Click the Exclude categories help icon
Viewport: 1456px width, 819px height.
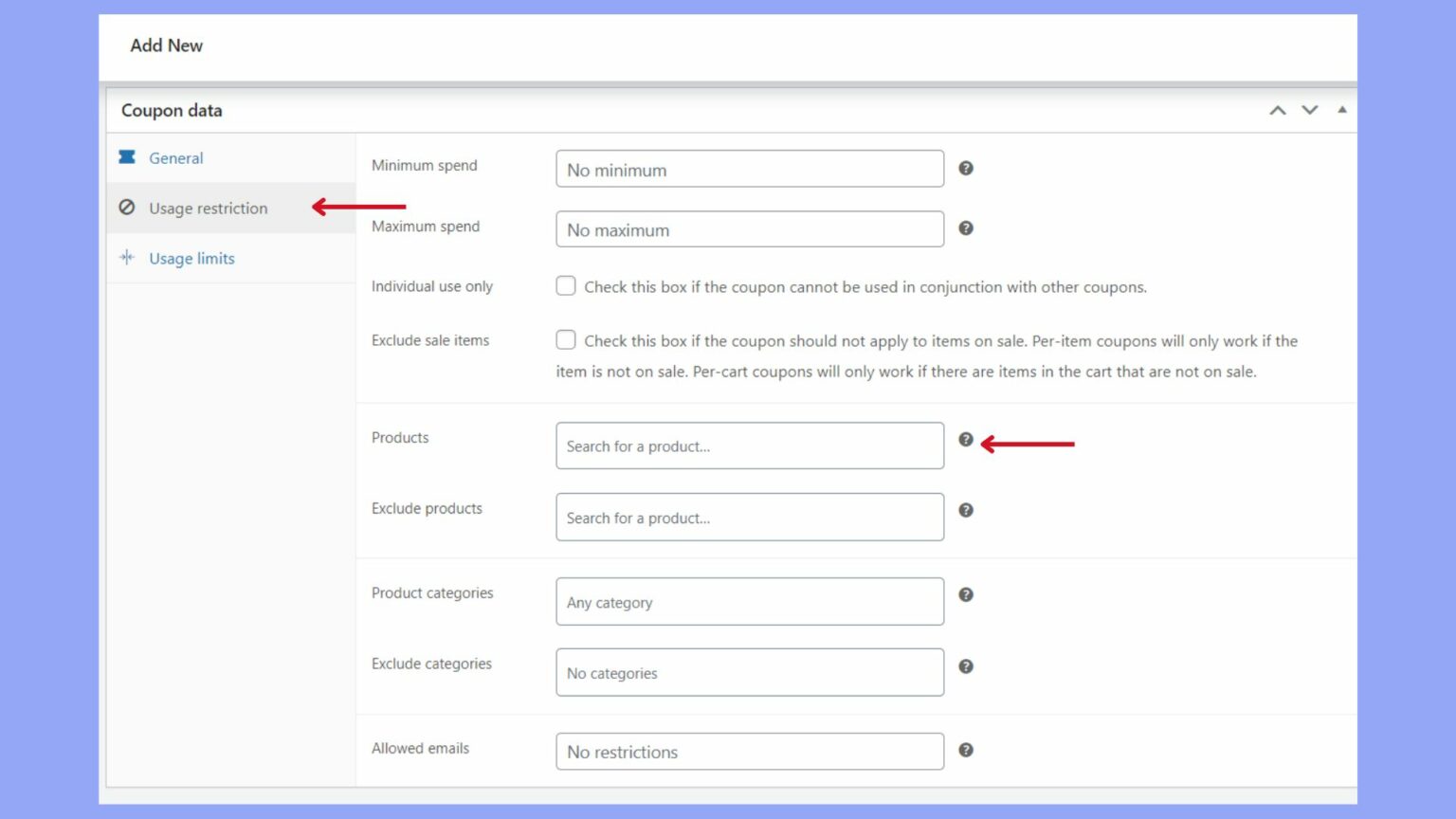click(965, 665)
